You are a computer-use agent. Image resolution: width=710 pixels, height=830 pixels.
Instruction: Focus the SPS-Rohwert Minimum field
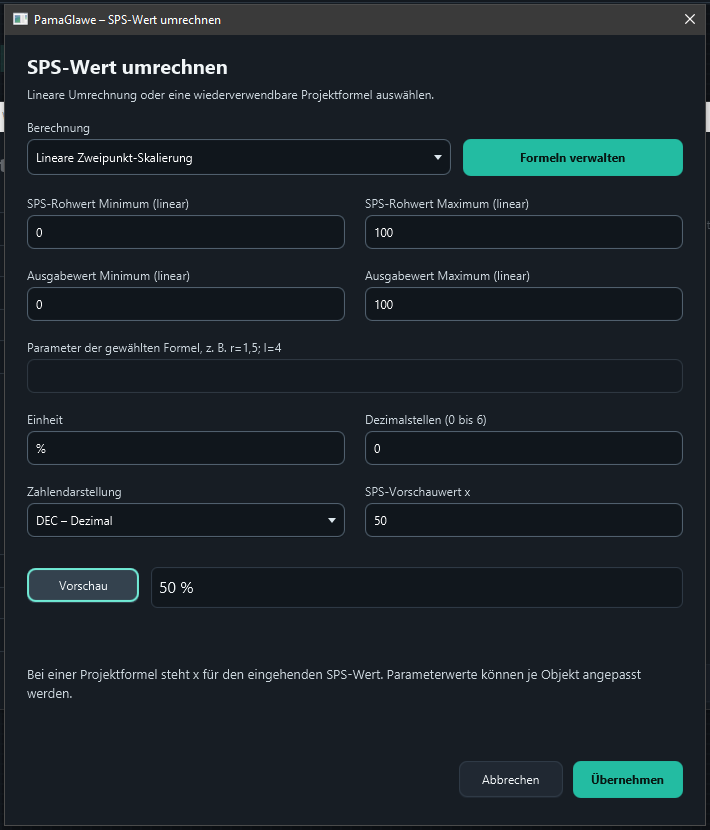pos(186,232)
